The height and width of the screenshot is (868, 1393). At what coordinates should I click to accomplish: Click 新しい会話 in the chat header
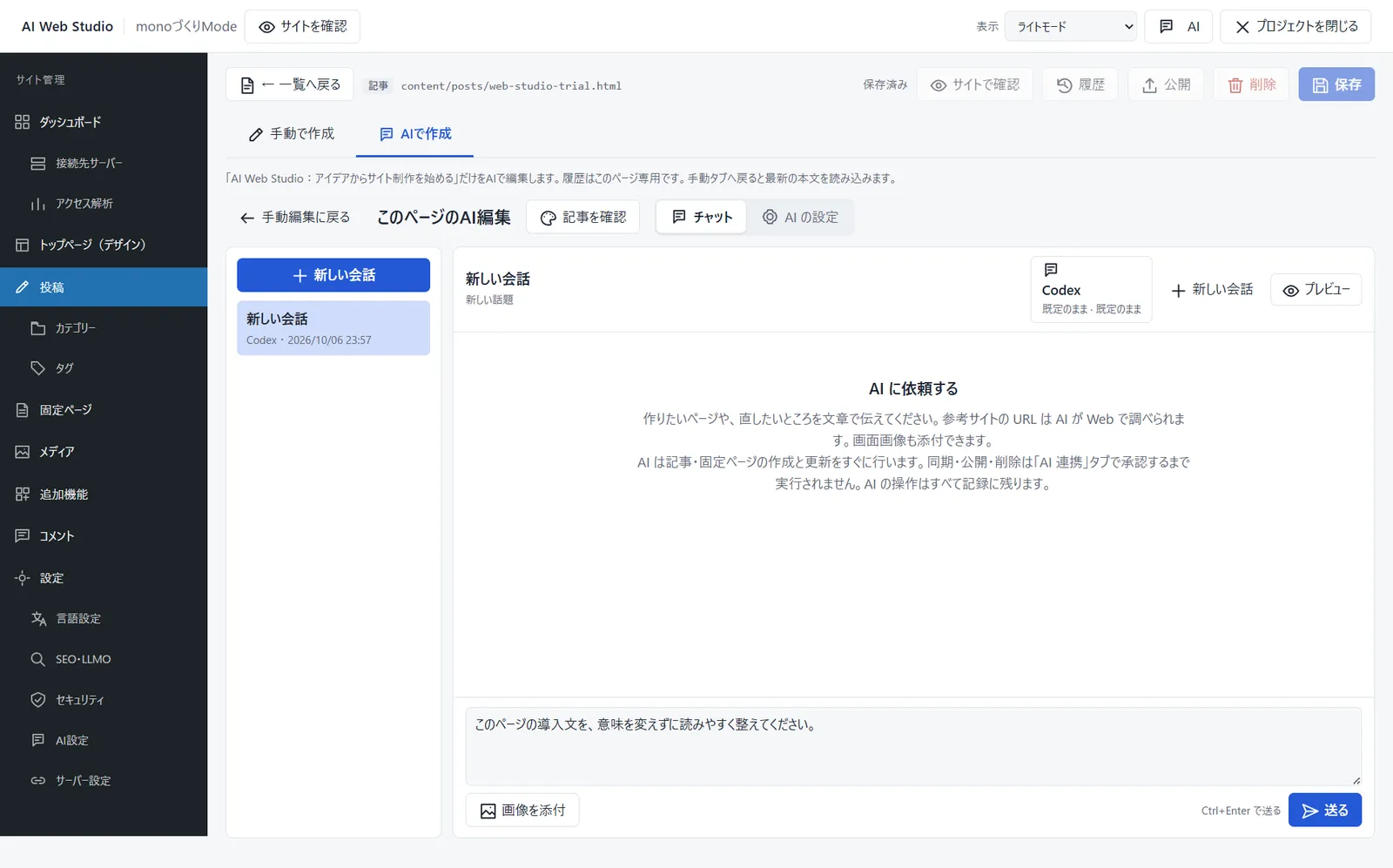(1212, 290)
